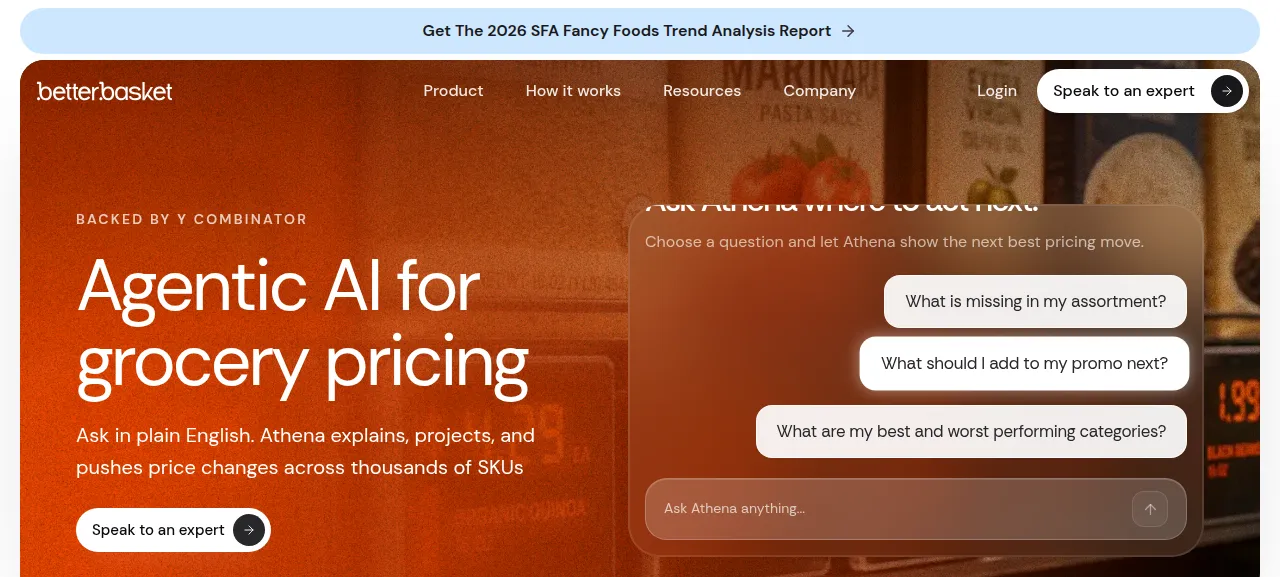Open the Company menu

tap(819, 91)
